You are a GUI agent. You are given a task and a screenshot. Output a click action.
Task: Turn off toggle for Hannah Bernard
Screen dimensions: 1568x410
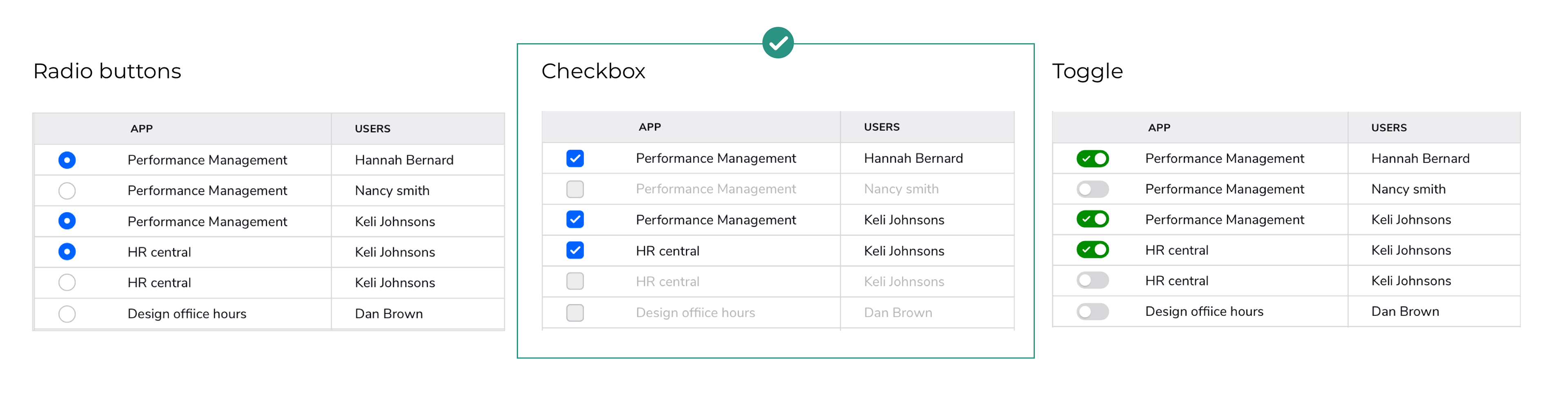(x=1092, y=159)
